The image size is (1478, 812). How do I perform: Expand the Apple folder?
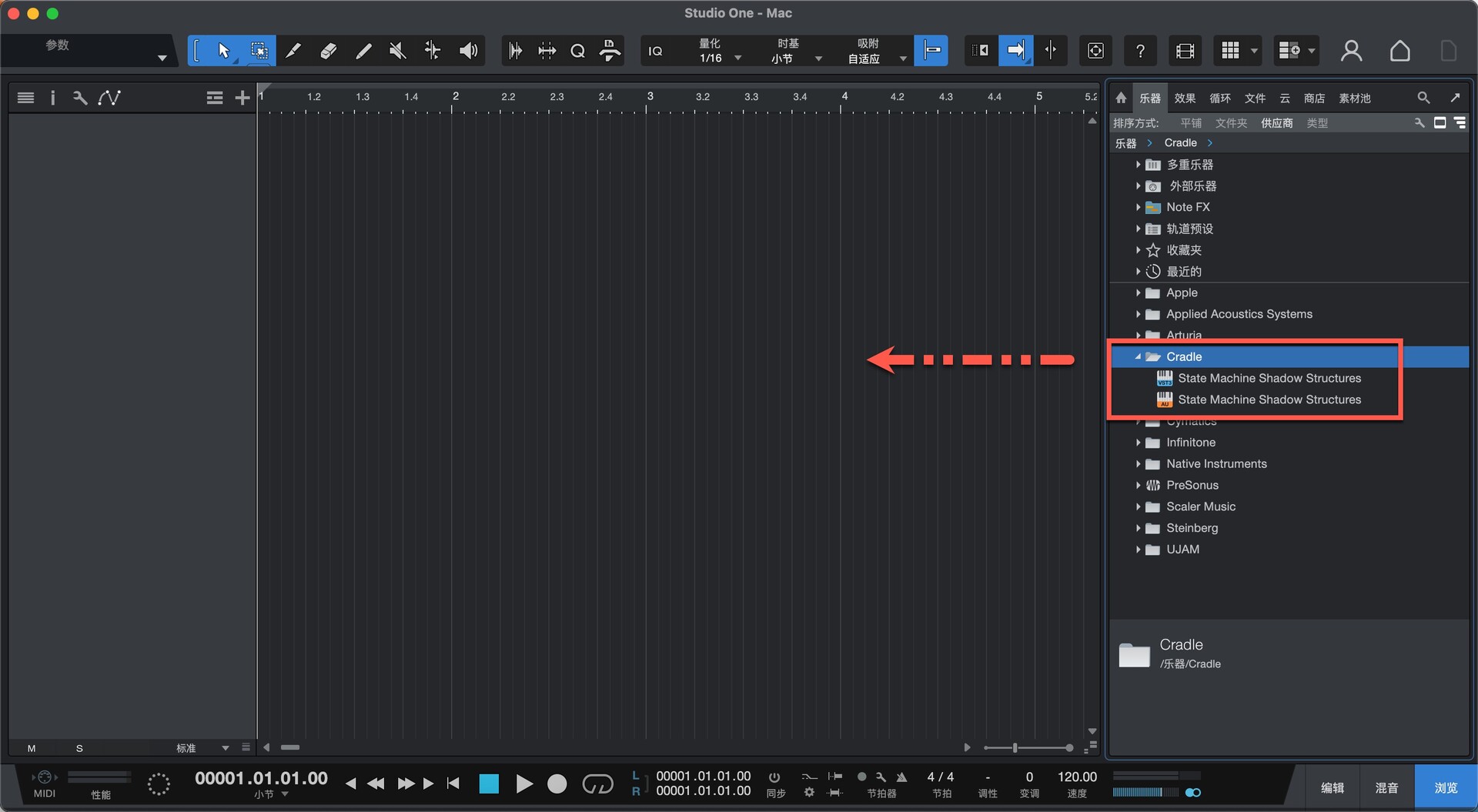(1138, 292)
